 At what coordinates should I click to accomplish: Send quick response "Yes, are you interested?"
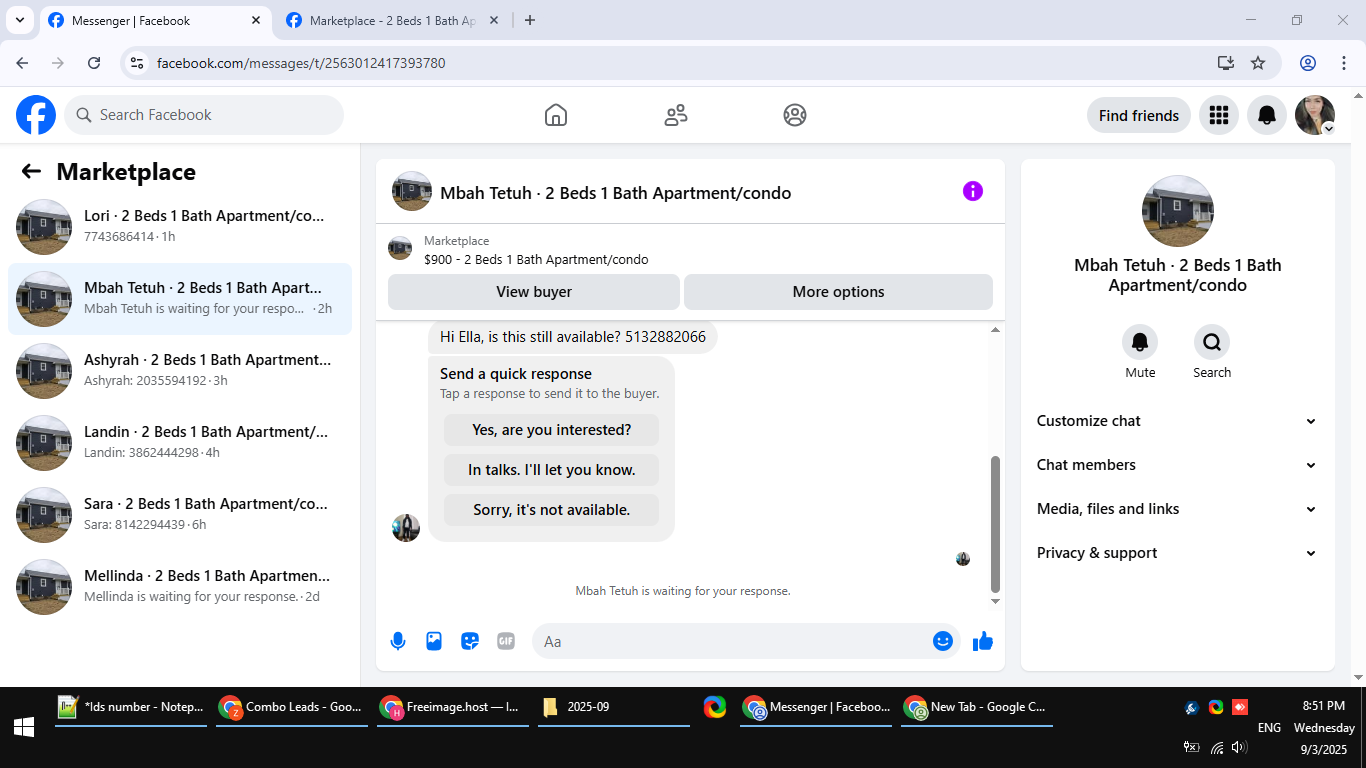point(552,430)
